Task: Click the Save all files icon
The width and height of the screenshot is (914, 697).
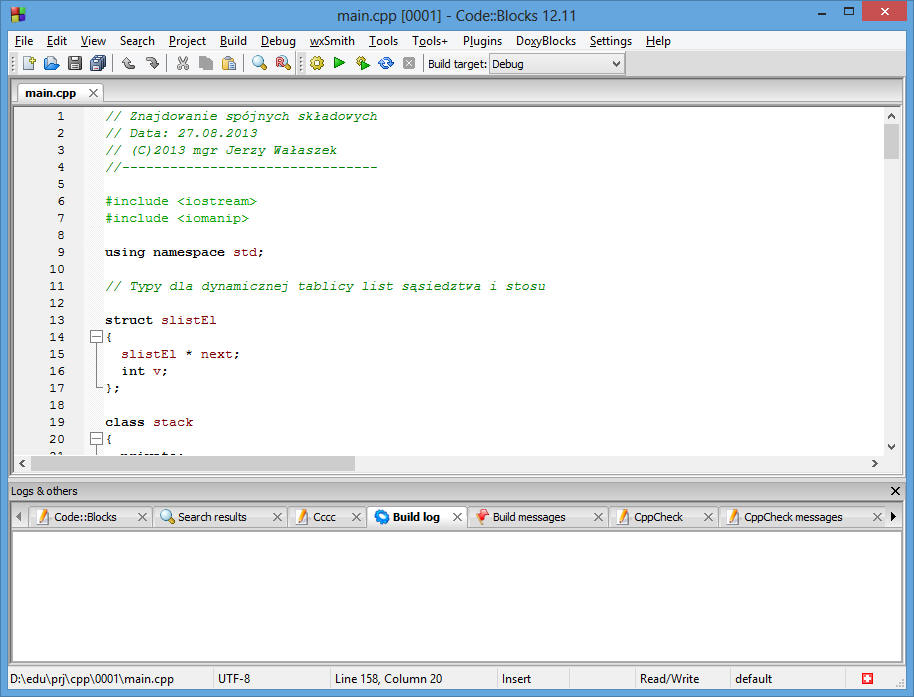Action: [97, 64]
